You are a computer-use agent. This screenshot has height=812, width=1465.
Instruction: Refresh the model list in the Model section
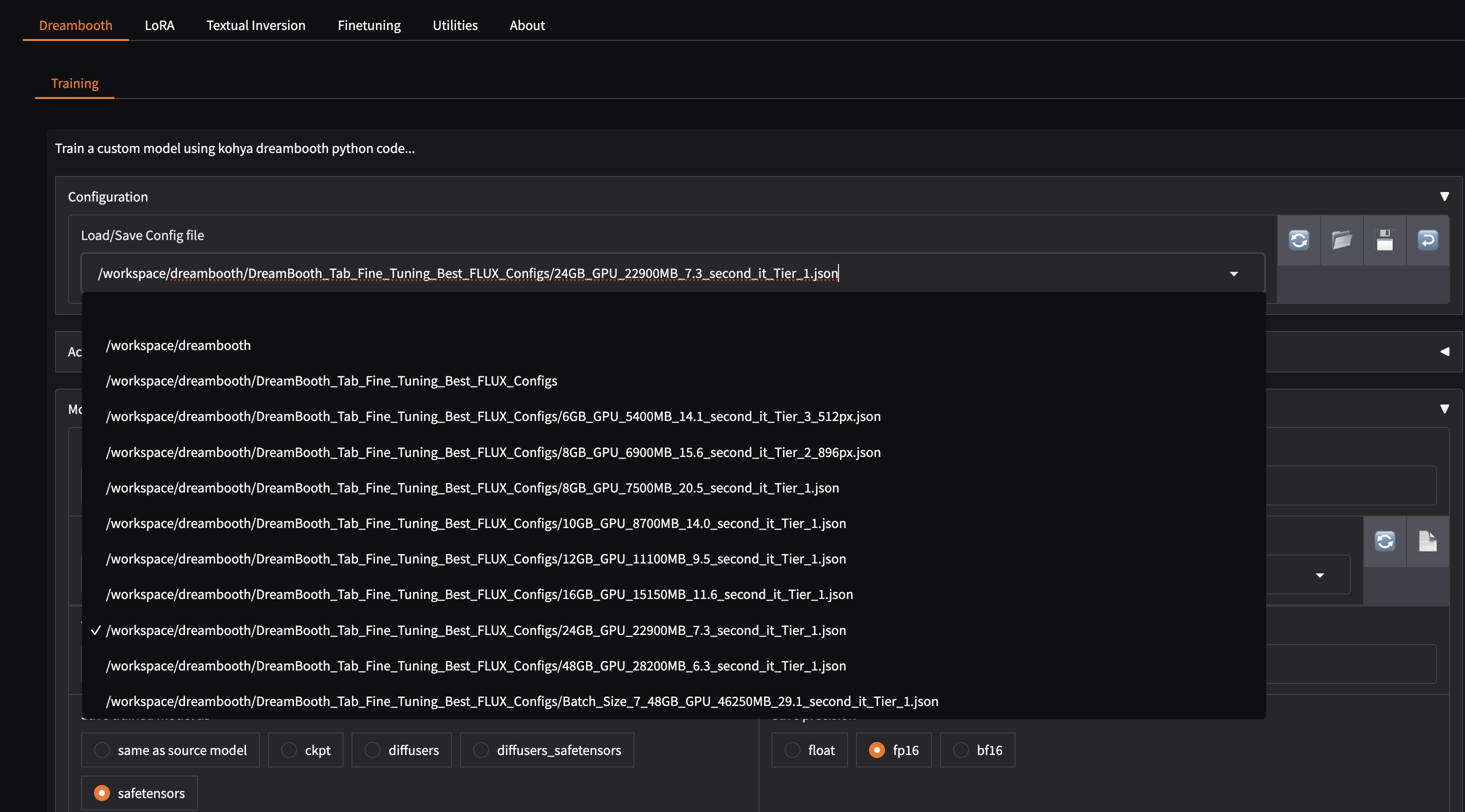pos(1385,541)
